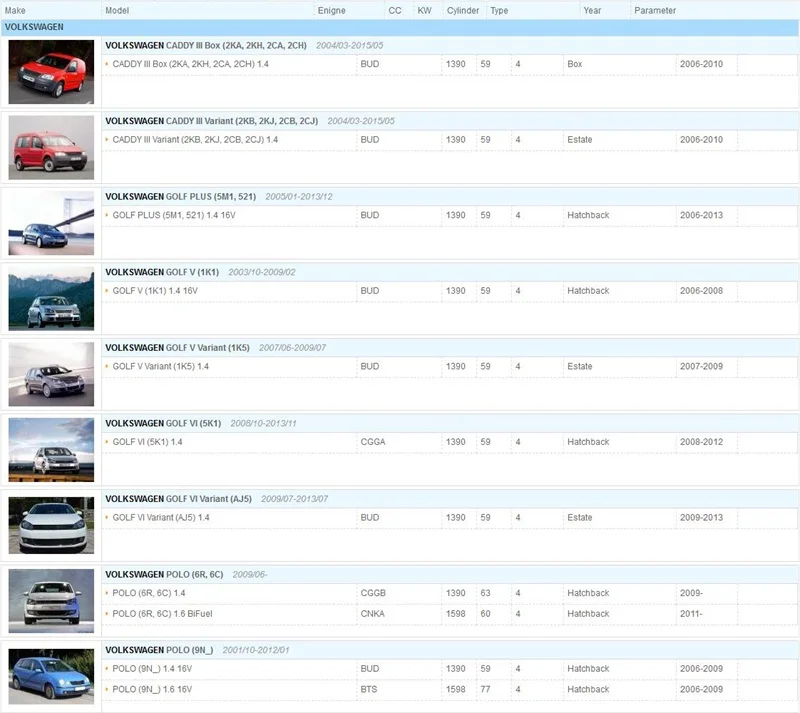The image size is (800, 713).
Task: Open the VOLKSWAGEN GOLF VI Variant (AJ5) heading
Action: [178, 499]
